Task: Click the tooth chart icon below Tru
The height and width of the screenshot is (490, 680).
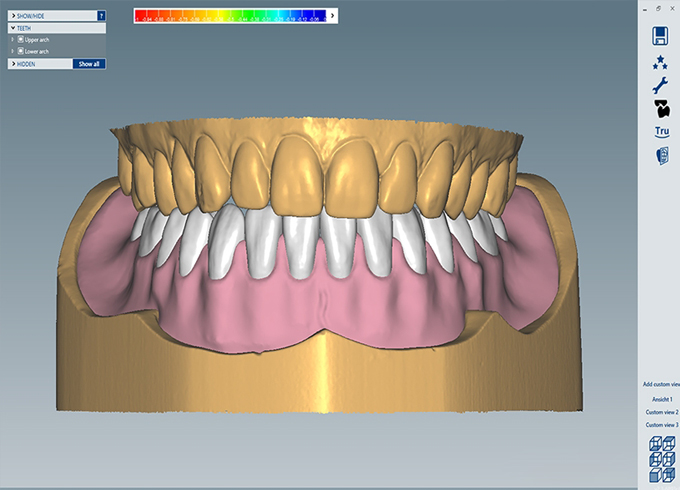Action: (x=660, y=156)
